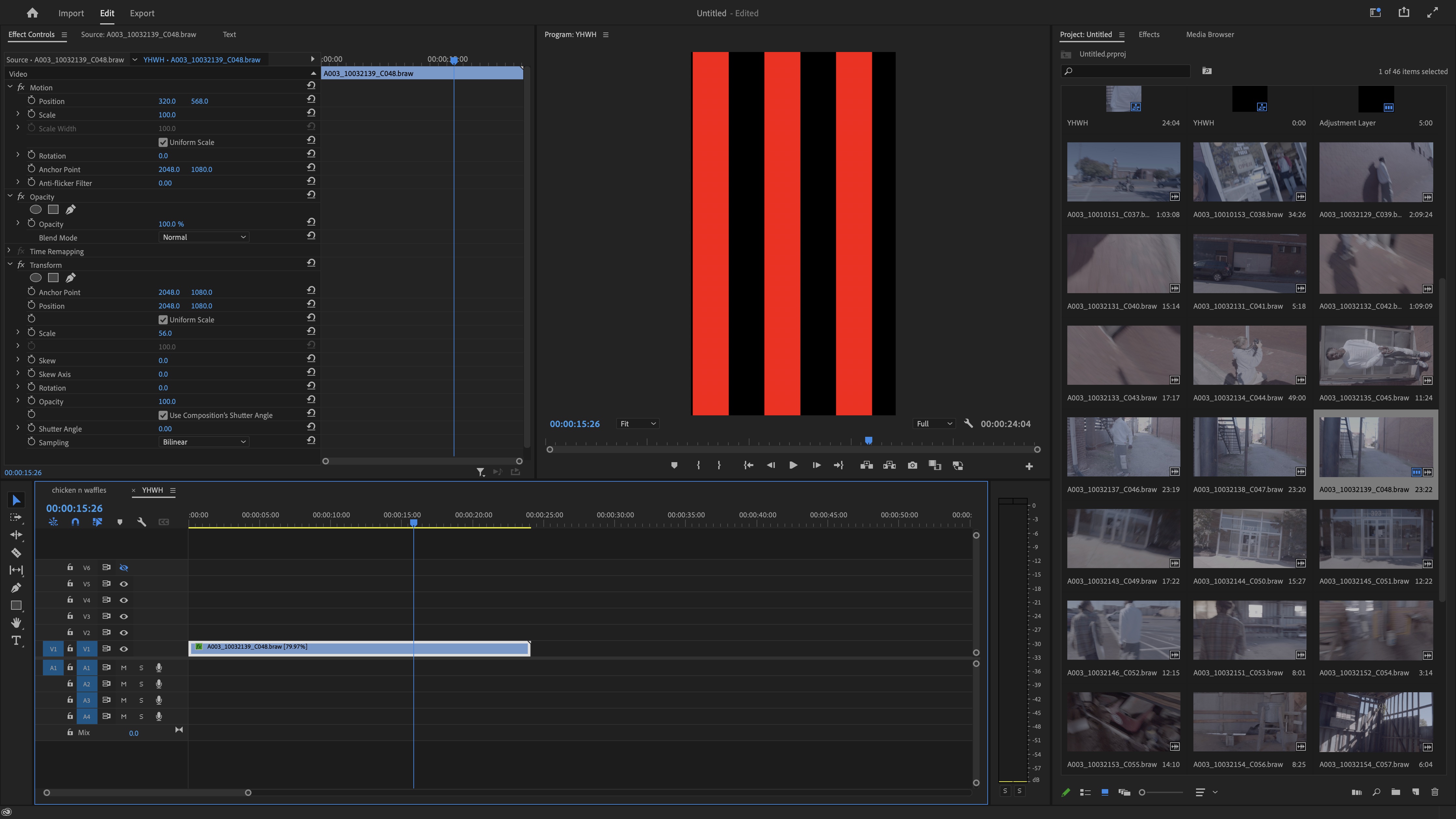Expand the Shutter Angle property
Viewport: 1456px width, 819px height.
[18, 428]
